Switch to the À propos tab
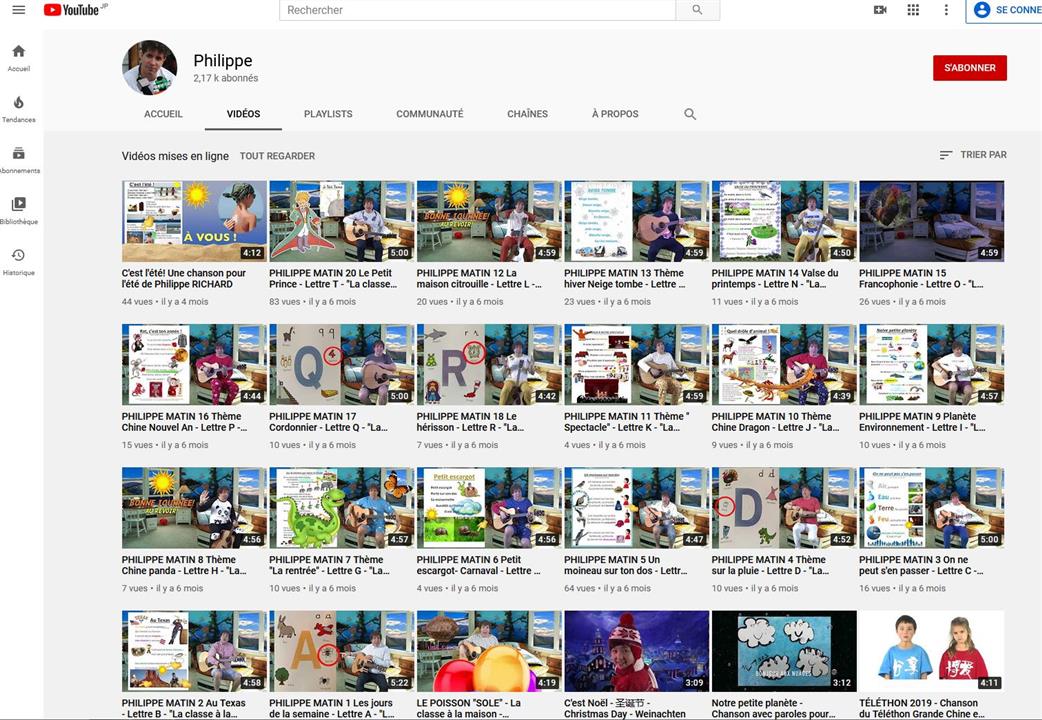This screenshot has height=720, width=1042. point(615,114)
